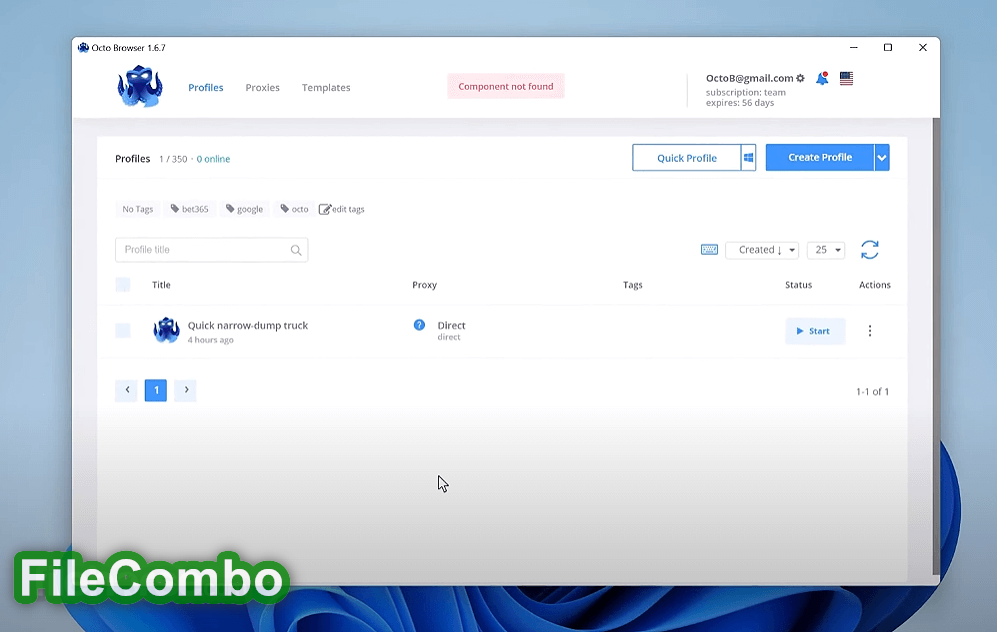The image size is (997, 632).
Task: Click the profile avatar of Quick narrow-dump truck
Action: coord(166,330)
